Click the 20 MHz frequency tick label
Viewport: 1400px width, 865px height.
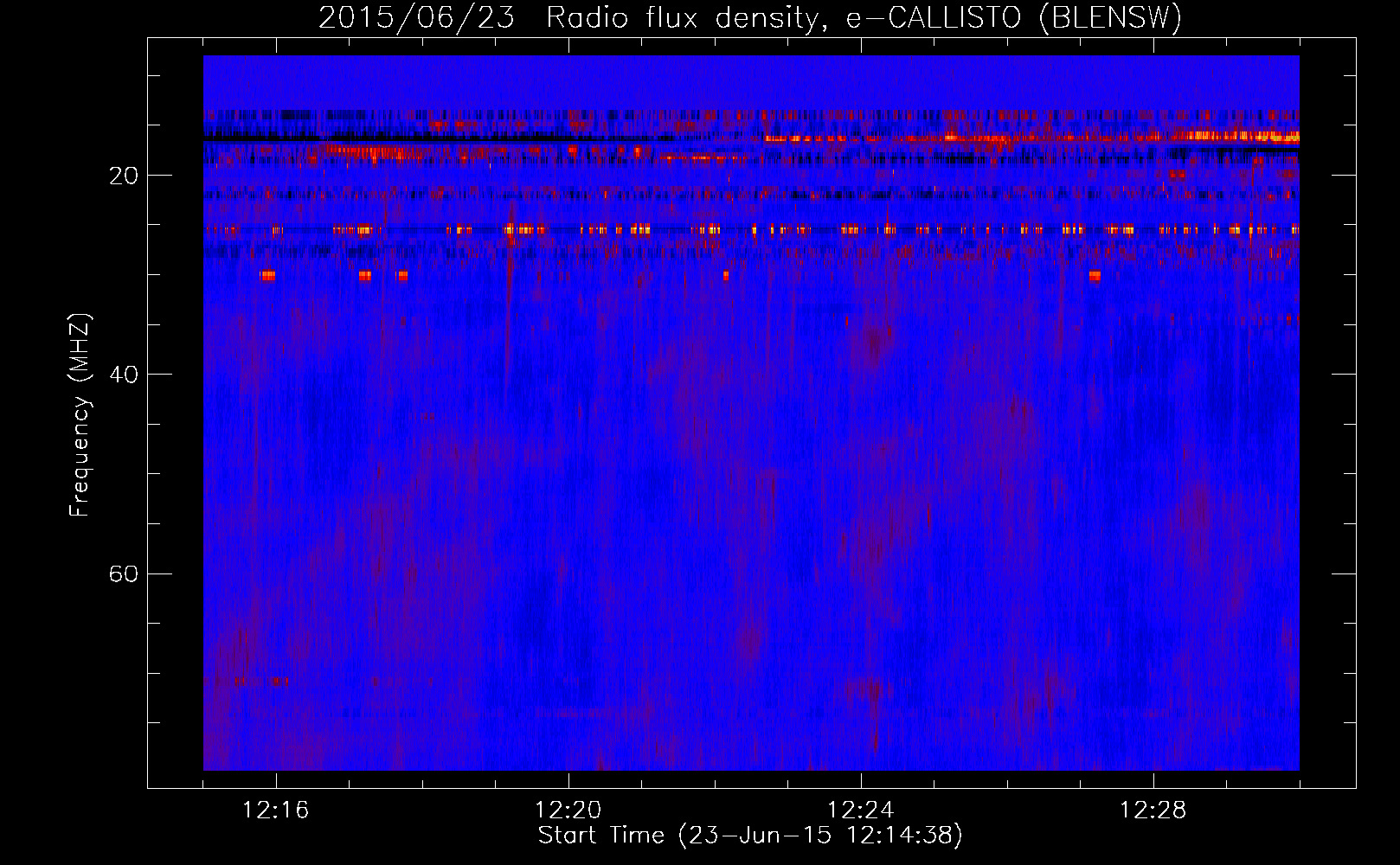(x=123, y=176)
